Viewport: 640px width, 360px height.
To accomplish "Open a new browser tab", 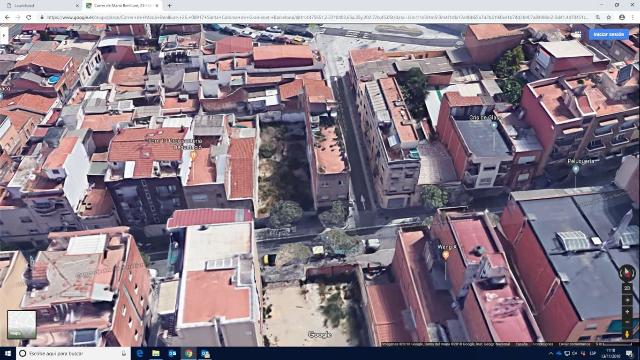I will pyautogui.click(x=169, y=6).
